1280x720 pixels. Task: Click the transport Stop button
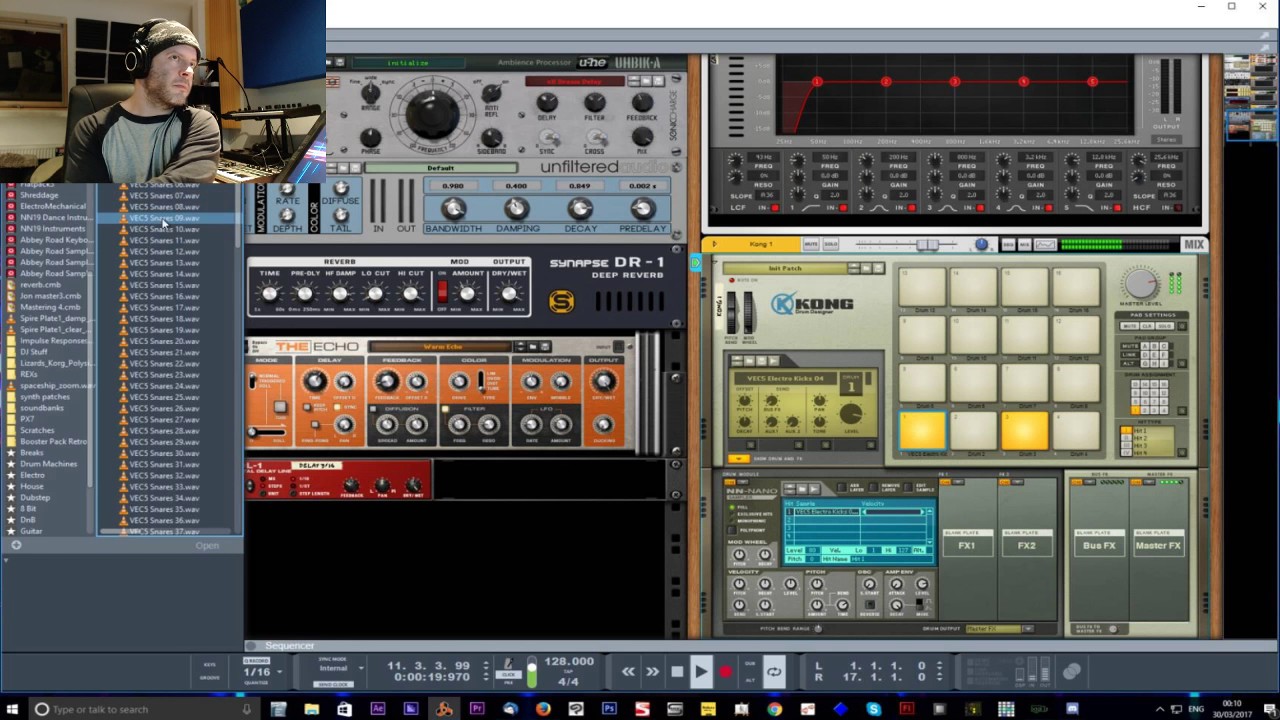(677, 672)
